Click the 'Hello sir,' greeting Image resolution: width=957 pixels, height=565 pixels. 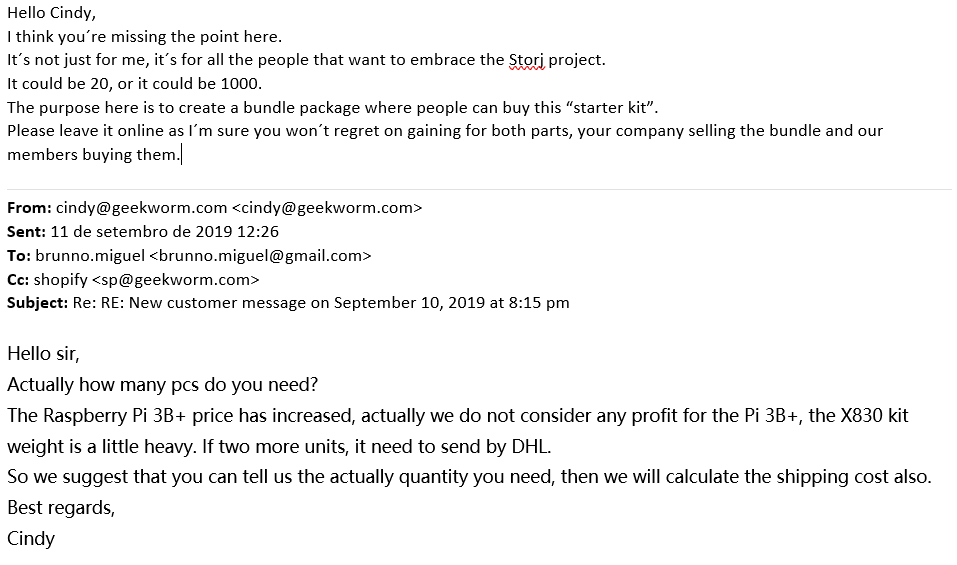click(43, 354)
